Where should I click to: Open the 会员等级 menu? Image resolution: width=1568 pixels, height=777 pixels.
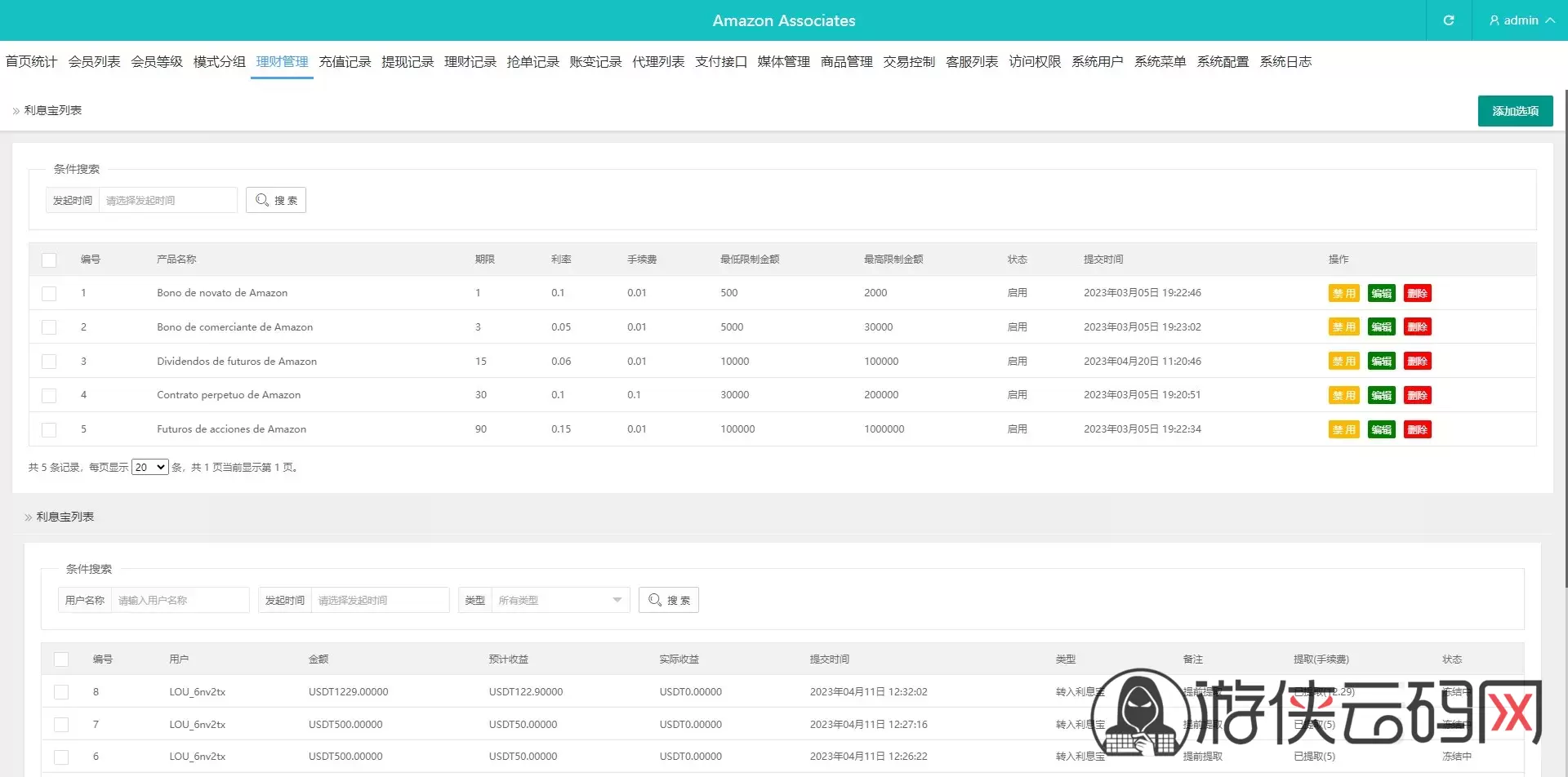157,61
